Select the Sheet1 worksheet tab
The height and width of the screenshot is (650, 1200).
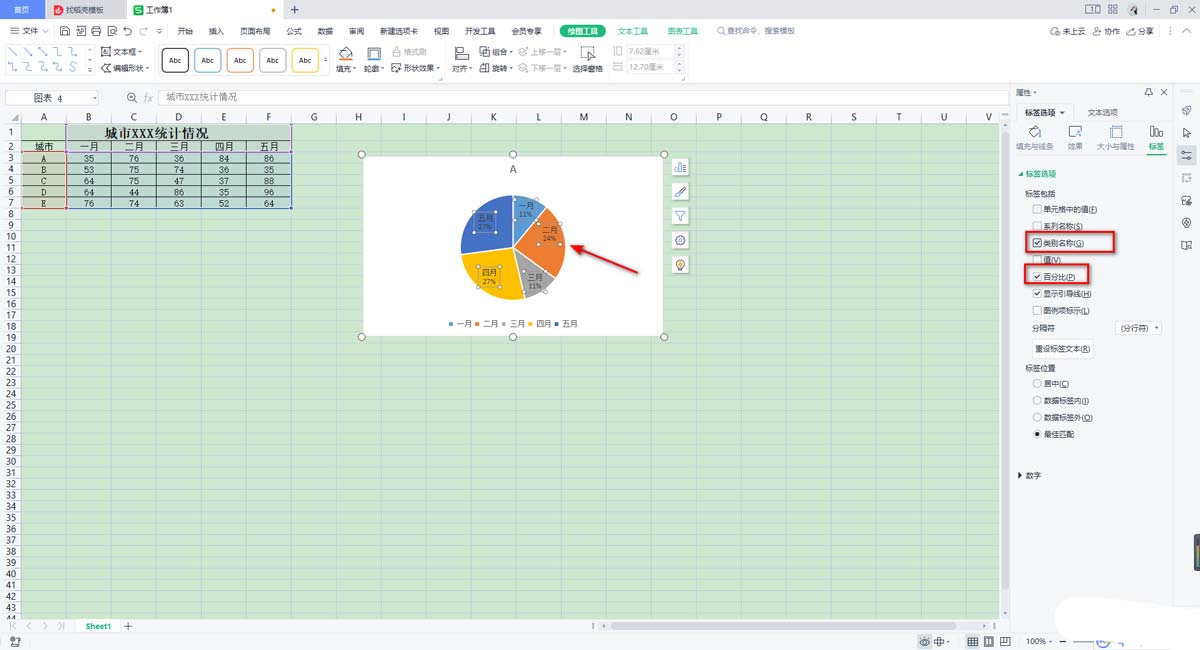98,626
